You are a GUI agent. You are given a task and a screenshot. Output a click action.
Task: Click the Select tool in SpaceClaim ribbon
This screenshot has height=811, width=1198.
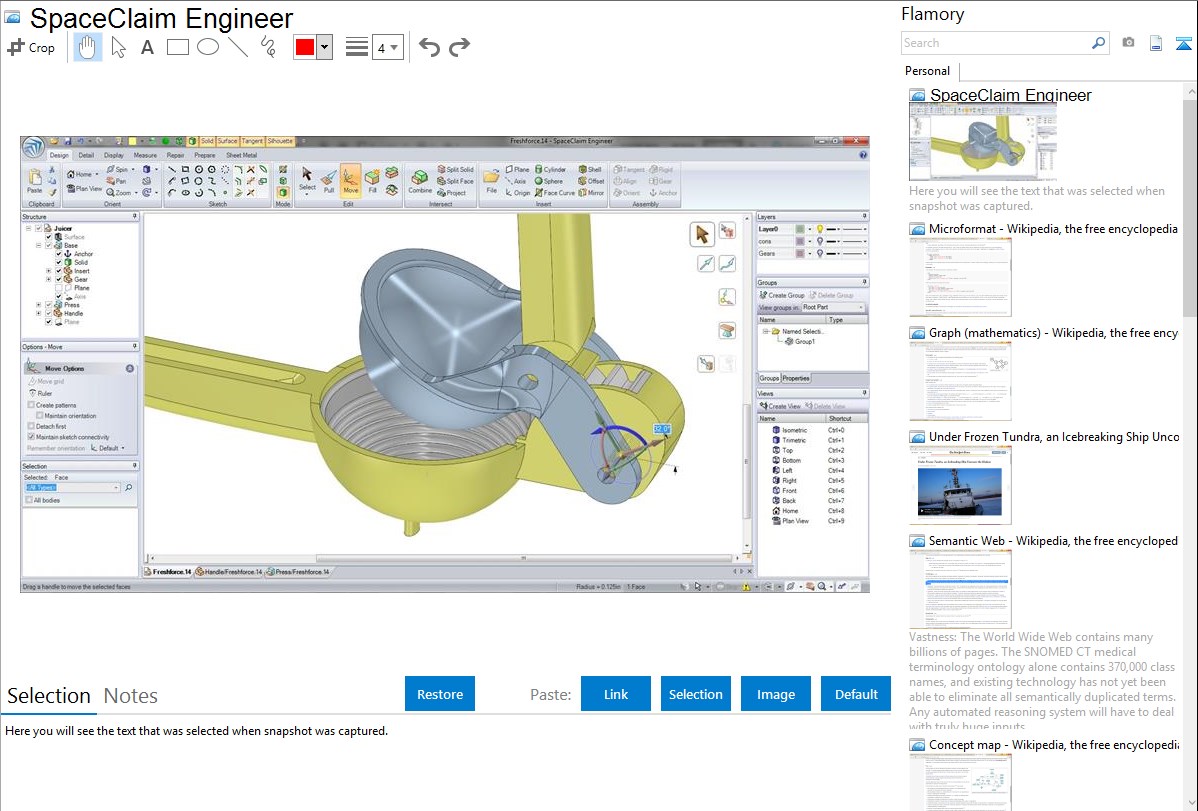click(x=307, y=179)
